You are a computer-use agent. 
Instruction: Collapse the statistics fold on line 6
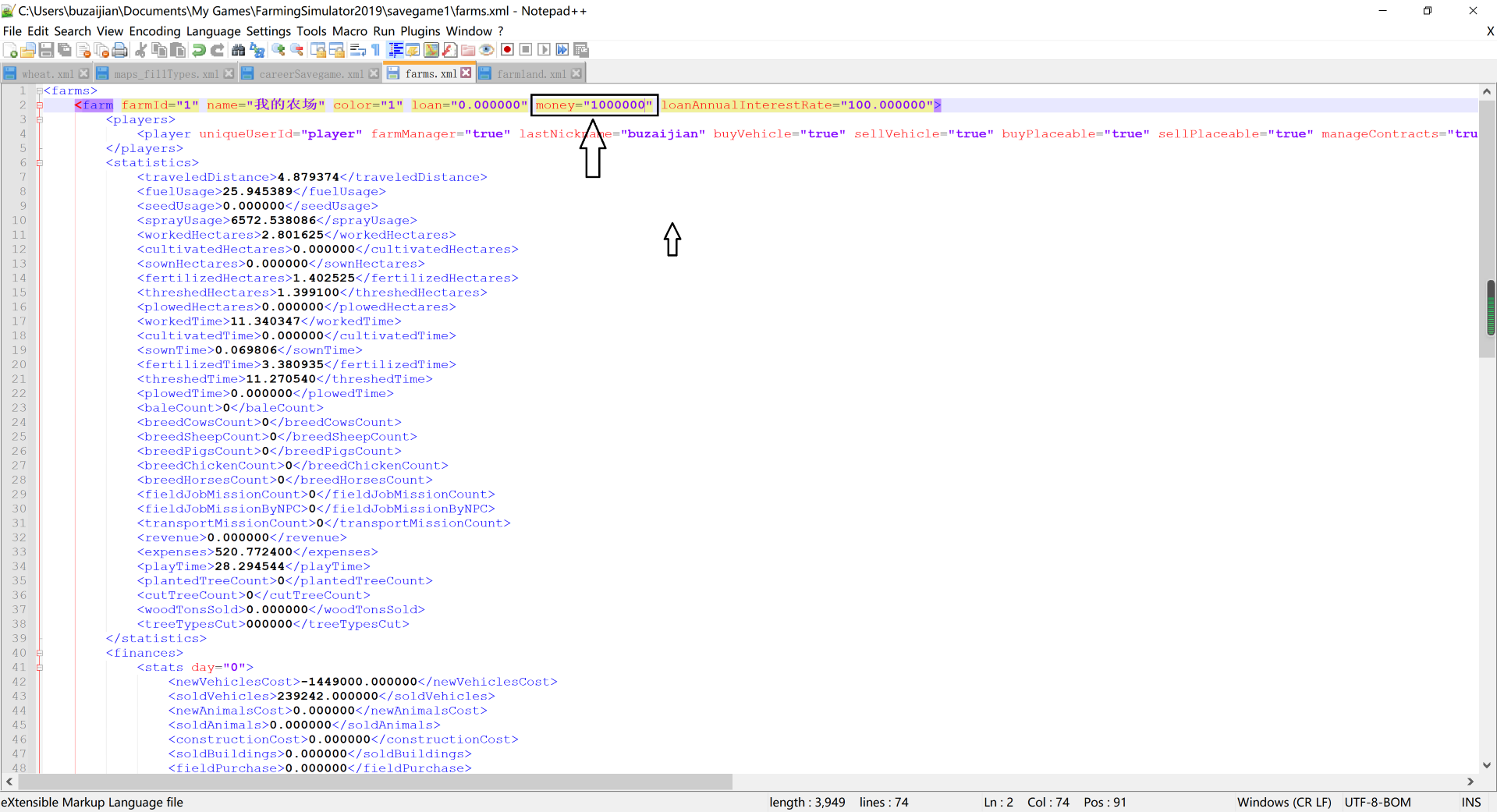point(39,163)
